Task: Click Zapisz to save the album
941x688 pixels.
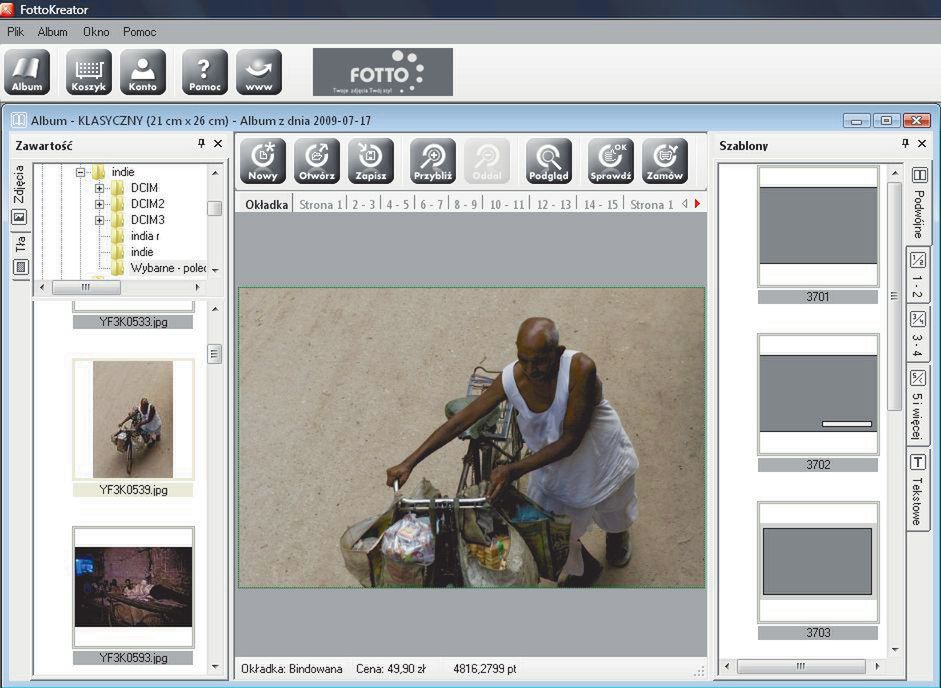Action: pyautogui.click(x=371, y=161)
